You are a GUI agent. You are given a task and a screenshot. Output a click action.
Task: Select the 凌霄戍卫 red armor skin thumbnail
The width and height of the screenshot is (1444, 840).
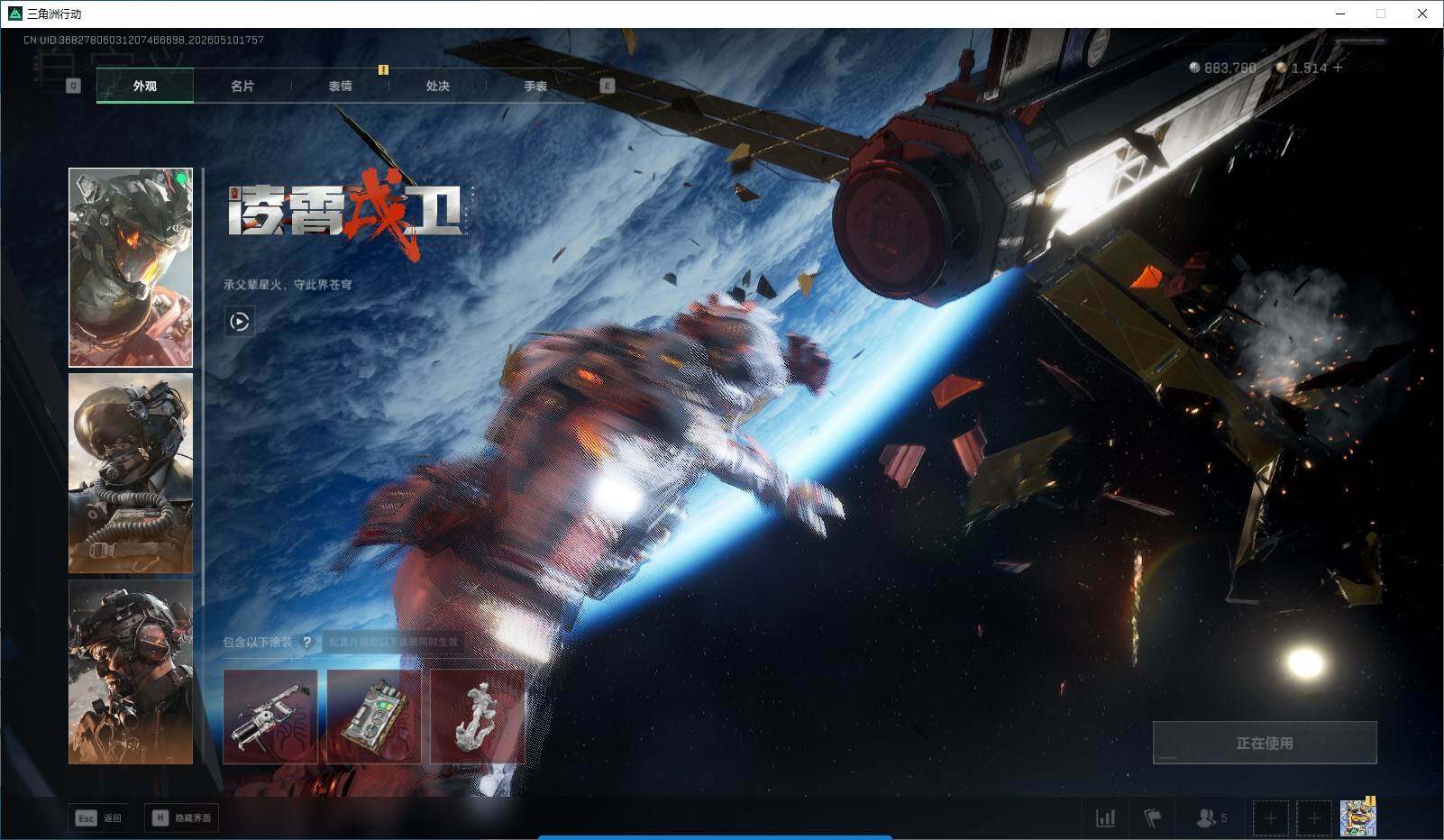pos(131,268)
